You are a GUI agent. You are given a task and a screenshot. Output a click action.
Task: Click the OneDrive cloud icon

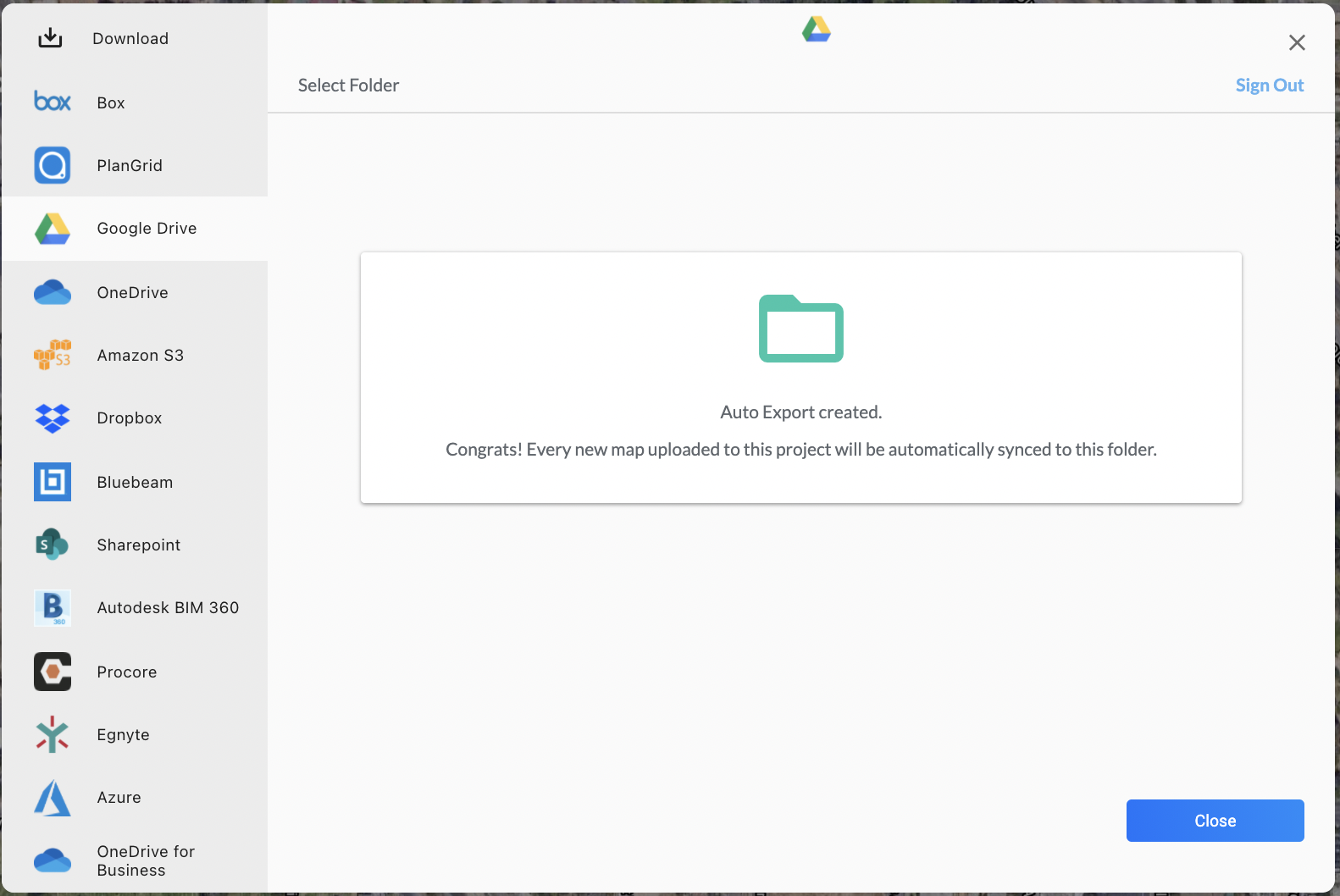pyautogui.click(x=53, y=292)
